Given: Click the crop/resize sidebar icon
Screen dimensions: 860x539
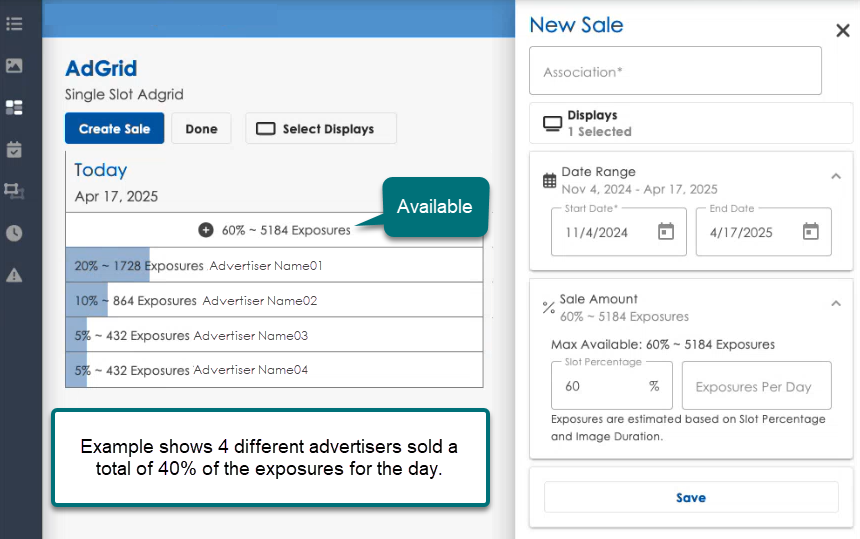Looking at the screenshot, I should pos(14,190).
